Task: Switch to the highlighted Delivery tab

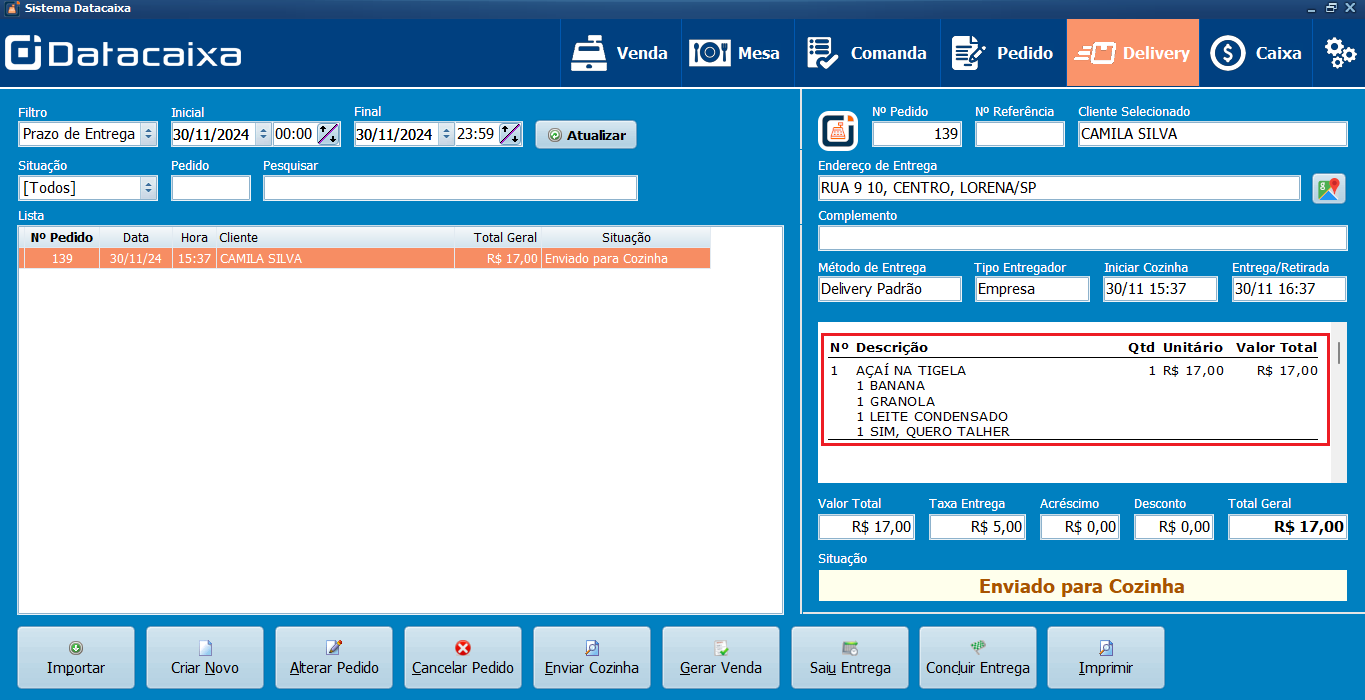Action: tap(1132, 52)
